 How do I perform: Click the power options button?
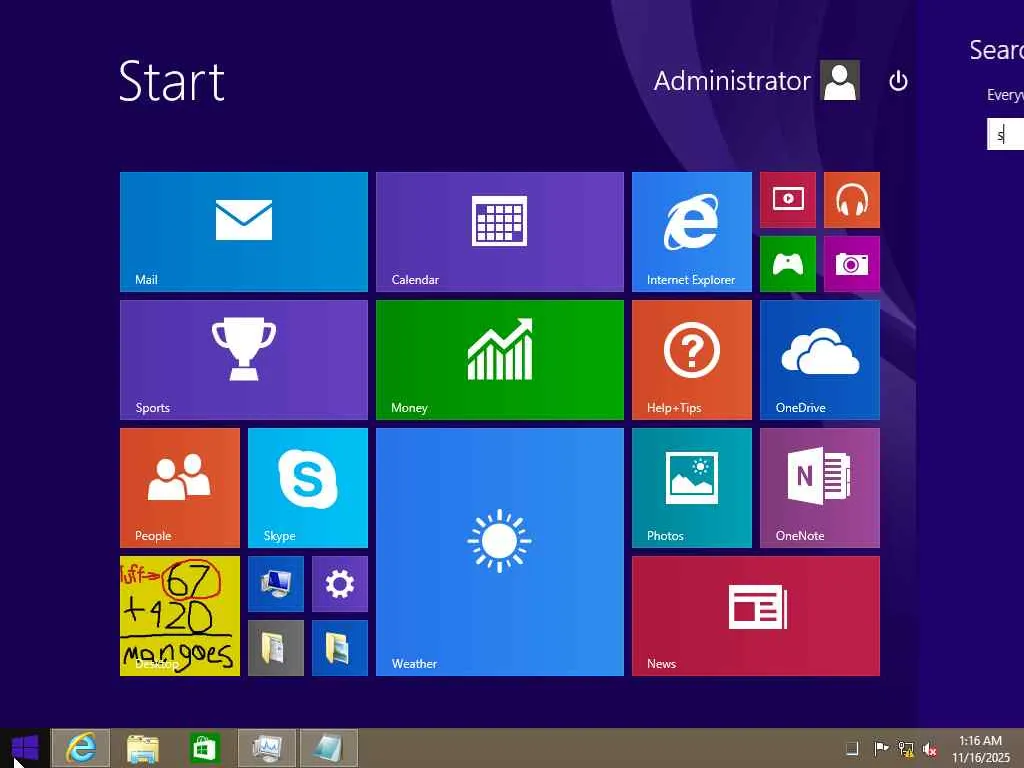898,81
